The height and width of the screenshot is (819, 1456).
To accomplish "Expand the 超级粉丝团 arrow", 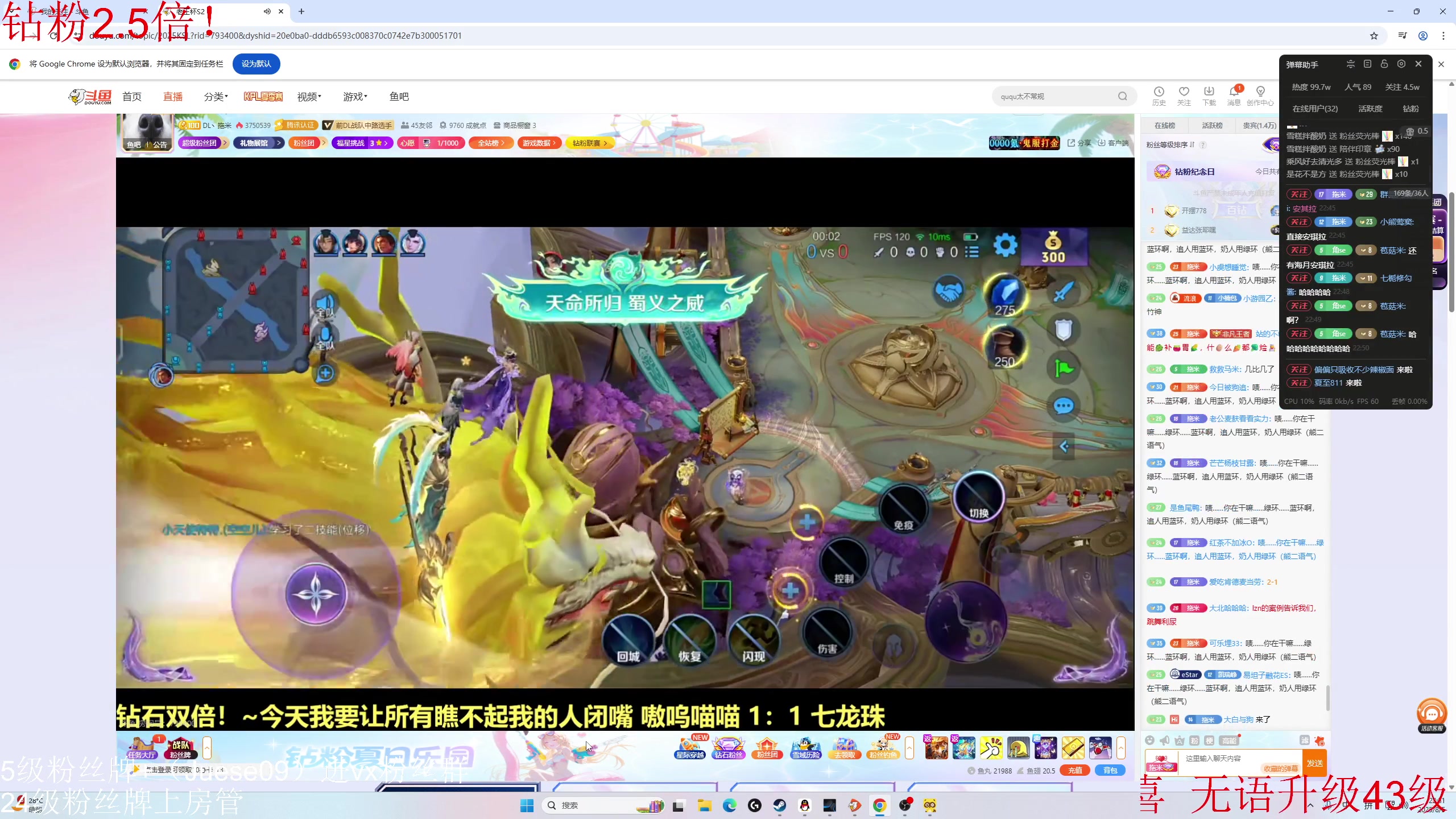I will (x=225, y=143).
